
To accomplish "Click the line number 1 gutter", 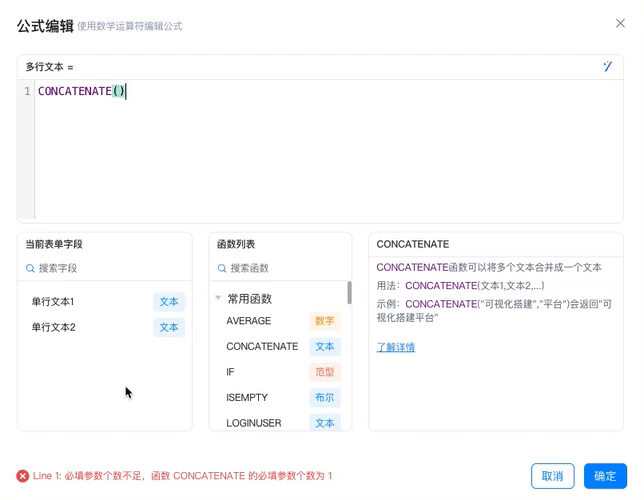I will (27, 91).
